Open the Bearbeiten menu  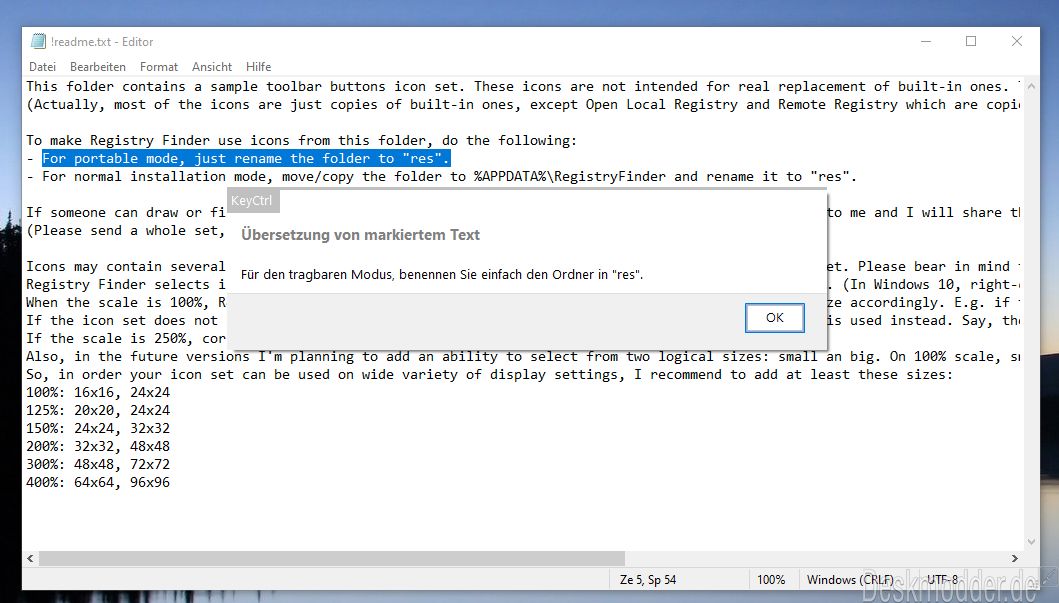click(x=98, y=67)
